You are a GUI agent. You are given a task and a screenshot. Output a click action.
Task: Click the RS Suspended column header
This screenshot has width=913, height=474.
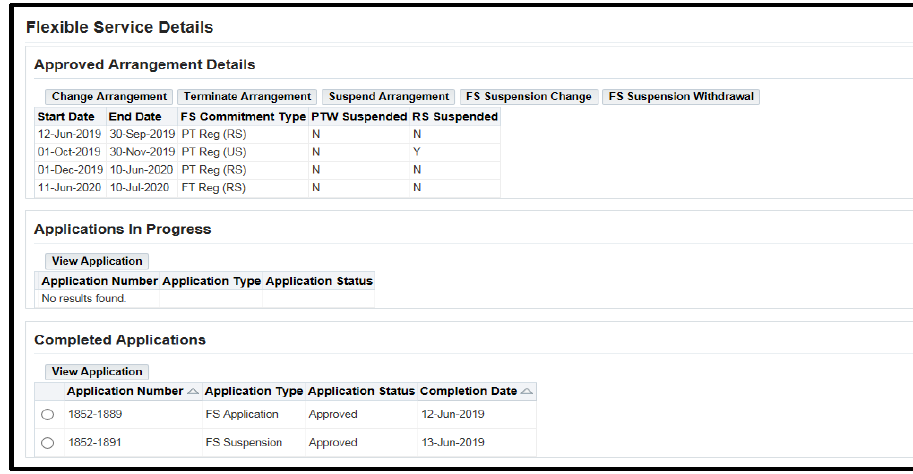(x=455, y=117)
